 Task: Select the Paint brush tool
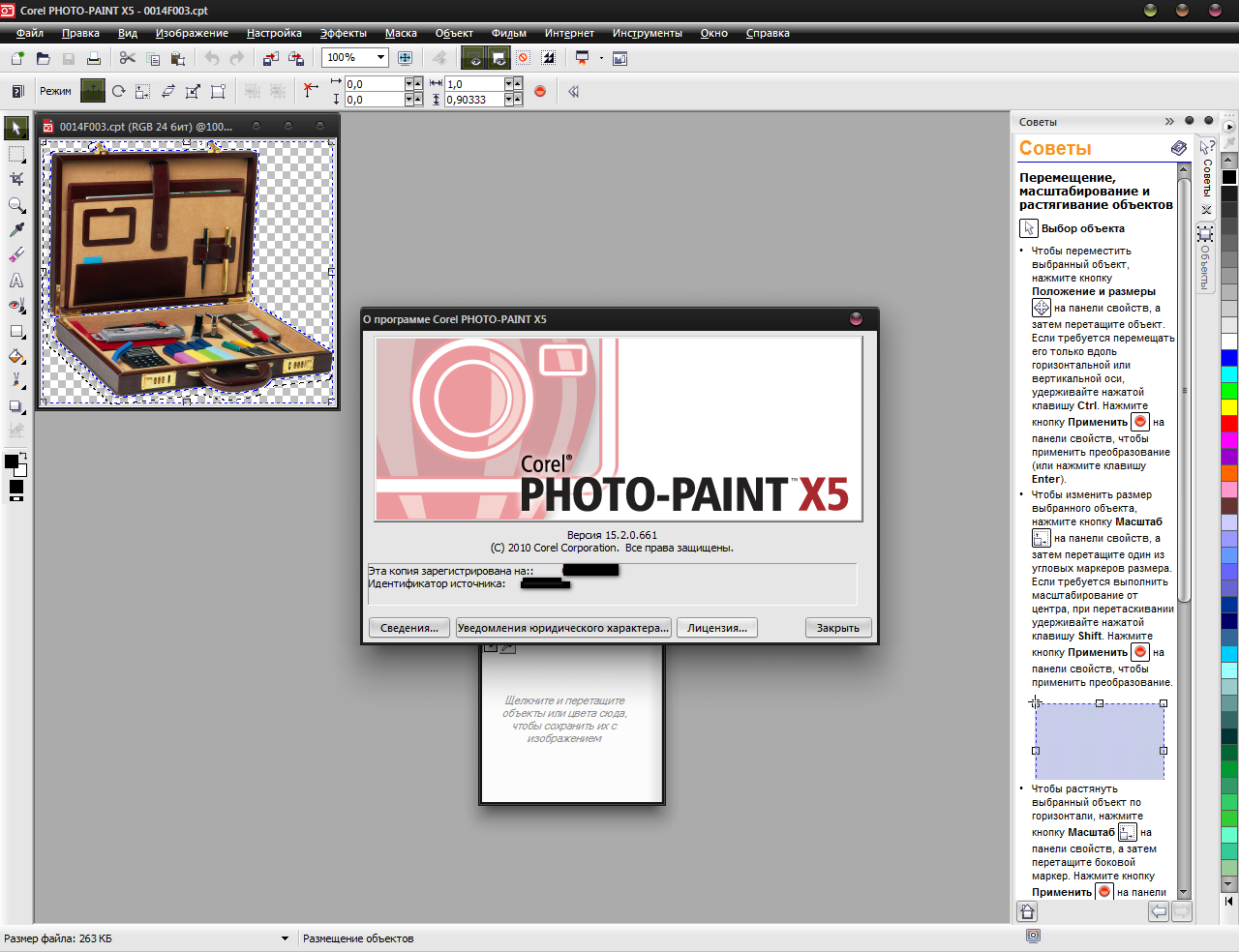[16, 381]
